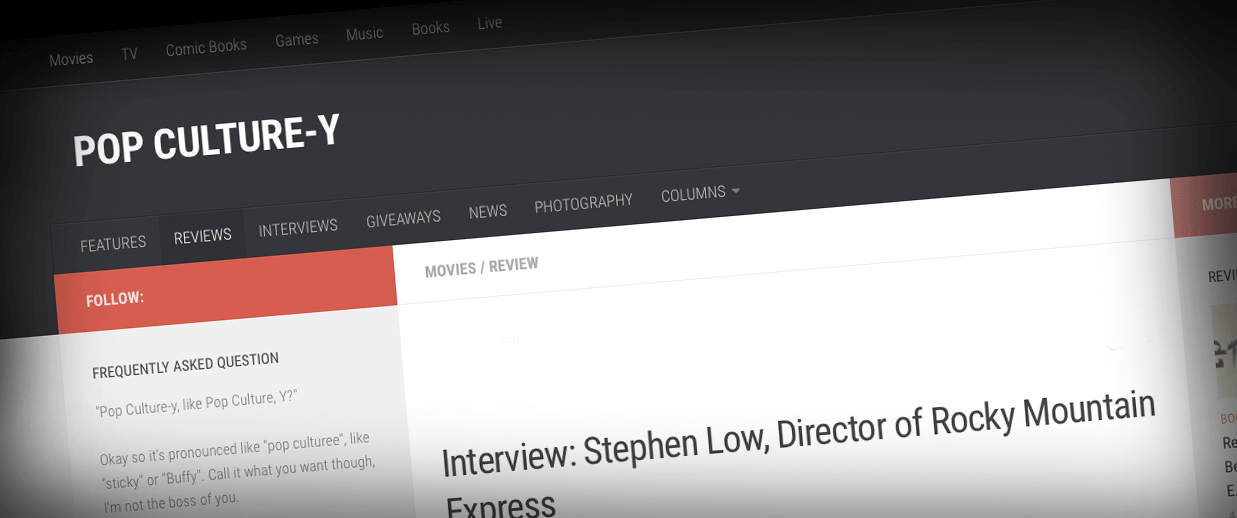Go to Comic Books section
1237x518 pixels.
pos(206,47)
